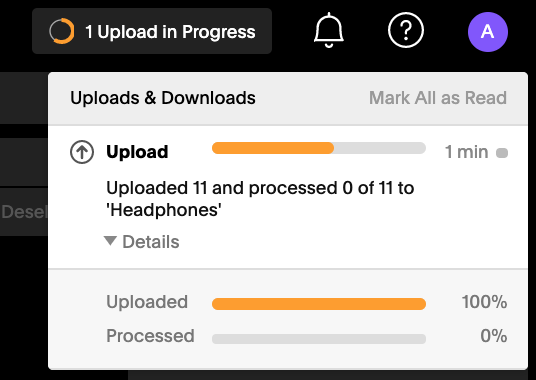Open the 1 Upload in Progress dropdown

pyautogui.click(x=152, y=31)
